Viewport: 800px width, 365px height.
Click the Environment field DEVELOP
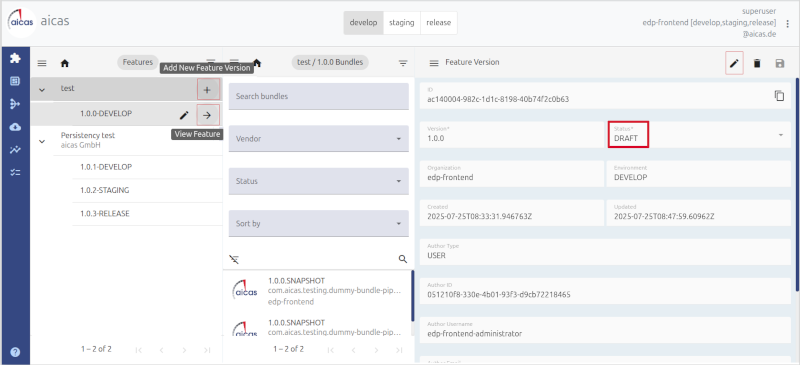[698, 174]
